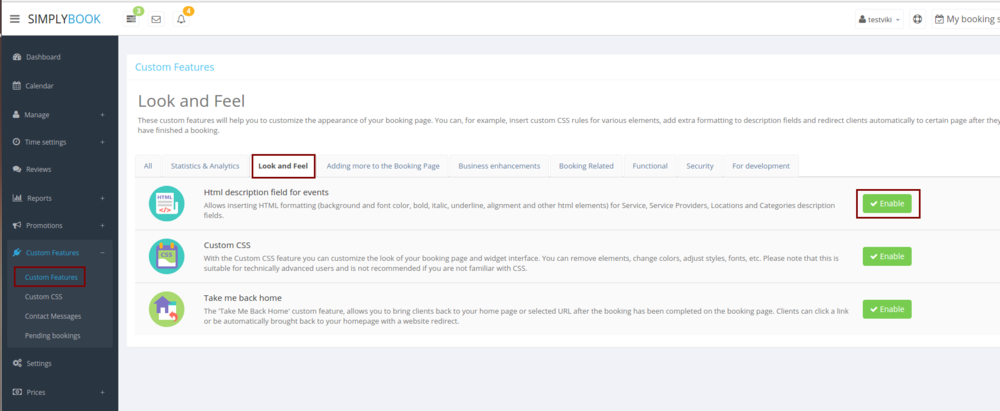Click the globe help icon in header
Image resolution: width=1000 pixels, height=411 pixels.
tap(918, 19)
